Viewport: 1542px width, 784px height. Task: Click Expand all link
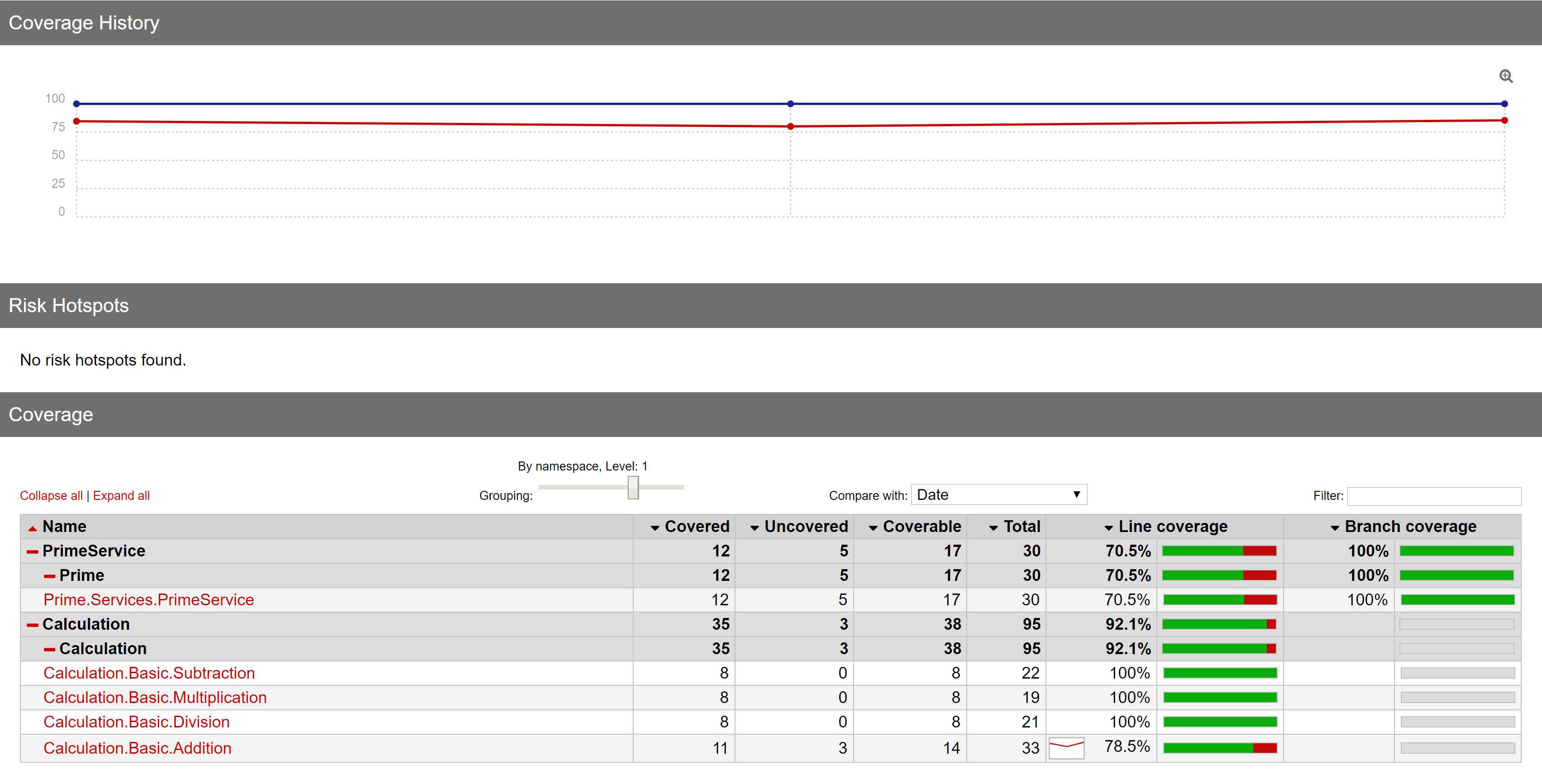tap(121, 495)
